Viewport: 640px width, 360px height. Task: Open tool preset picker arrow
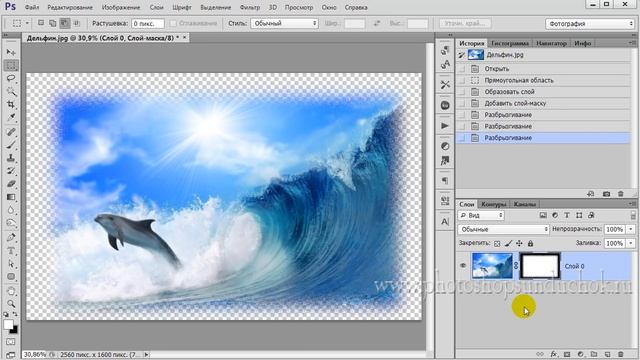(27, 23)
